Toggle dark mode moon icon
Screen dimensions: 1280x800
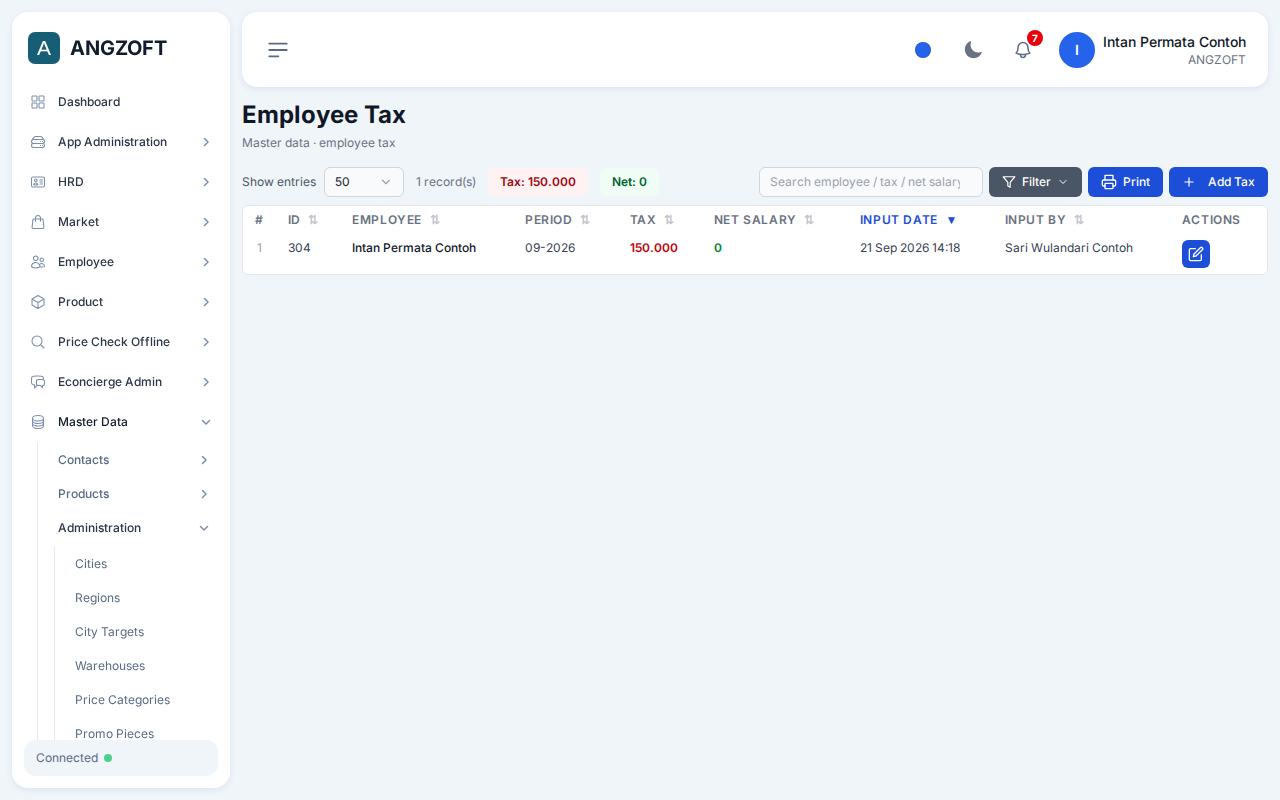pyautogui.click(x=973, y=50)
